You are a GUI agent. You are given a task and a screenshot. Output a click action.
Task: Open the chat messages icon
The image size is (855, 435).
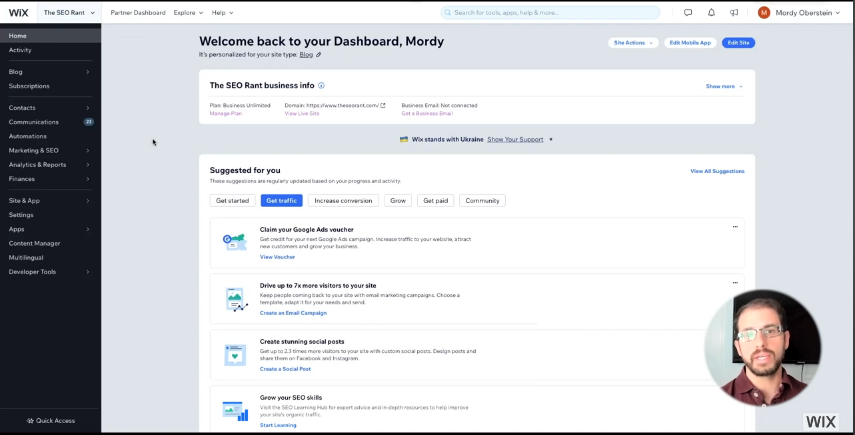coord(688,13)
